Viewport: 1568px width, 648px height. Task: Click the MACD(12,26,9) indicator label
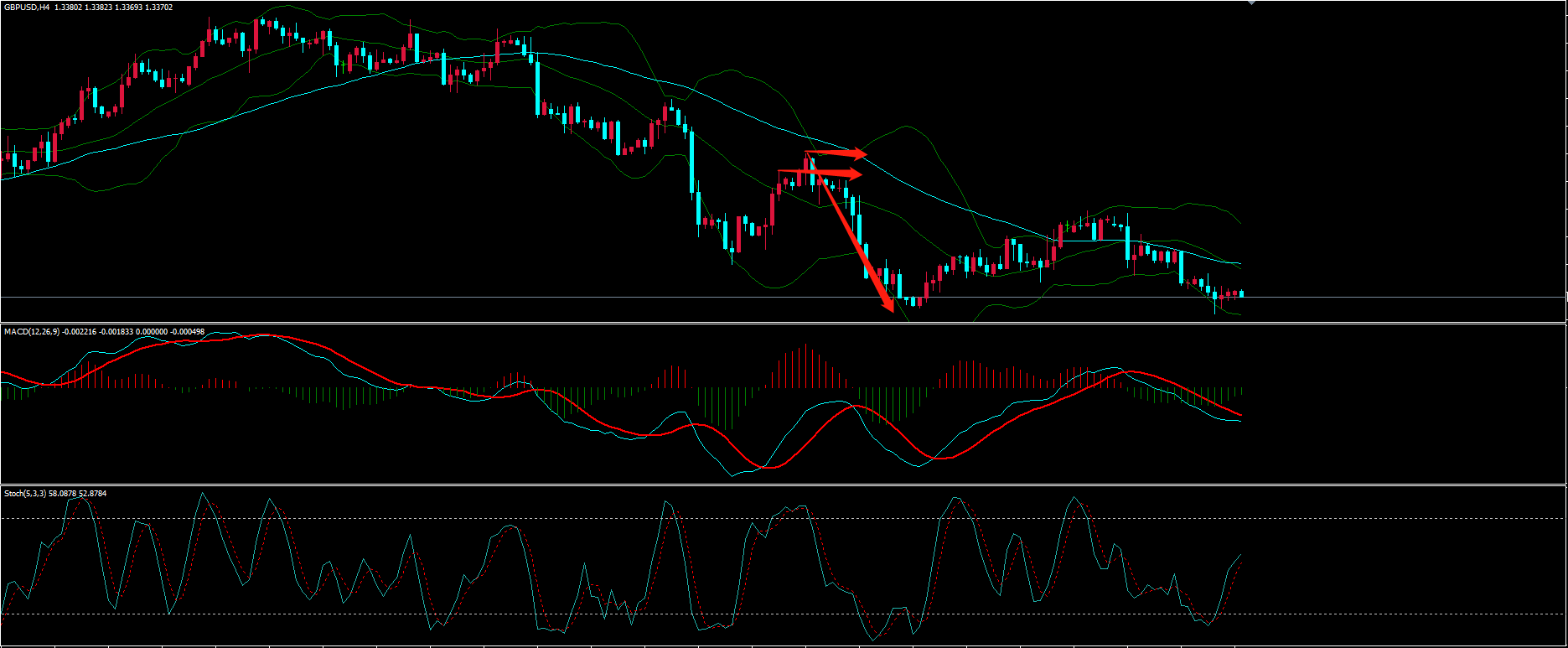point(32,332)
